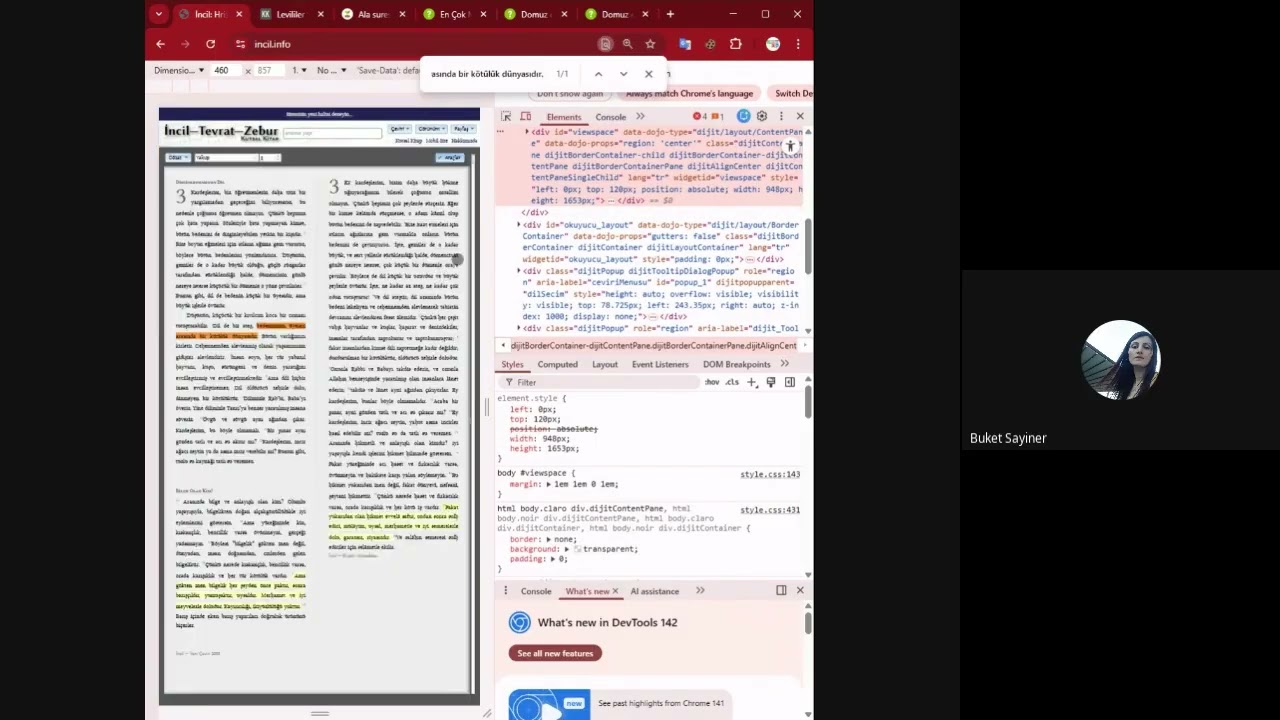Reload the incil.info page
This screenshot has width=1280, height=720.
210,44
